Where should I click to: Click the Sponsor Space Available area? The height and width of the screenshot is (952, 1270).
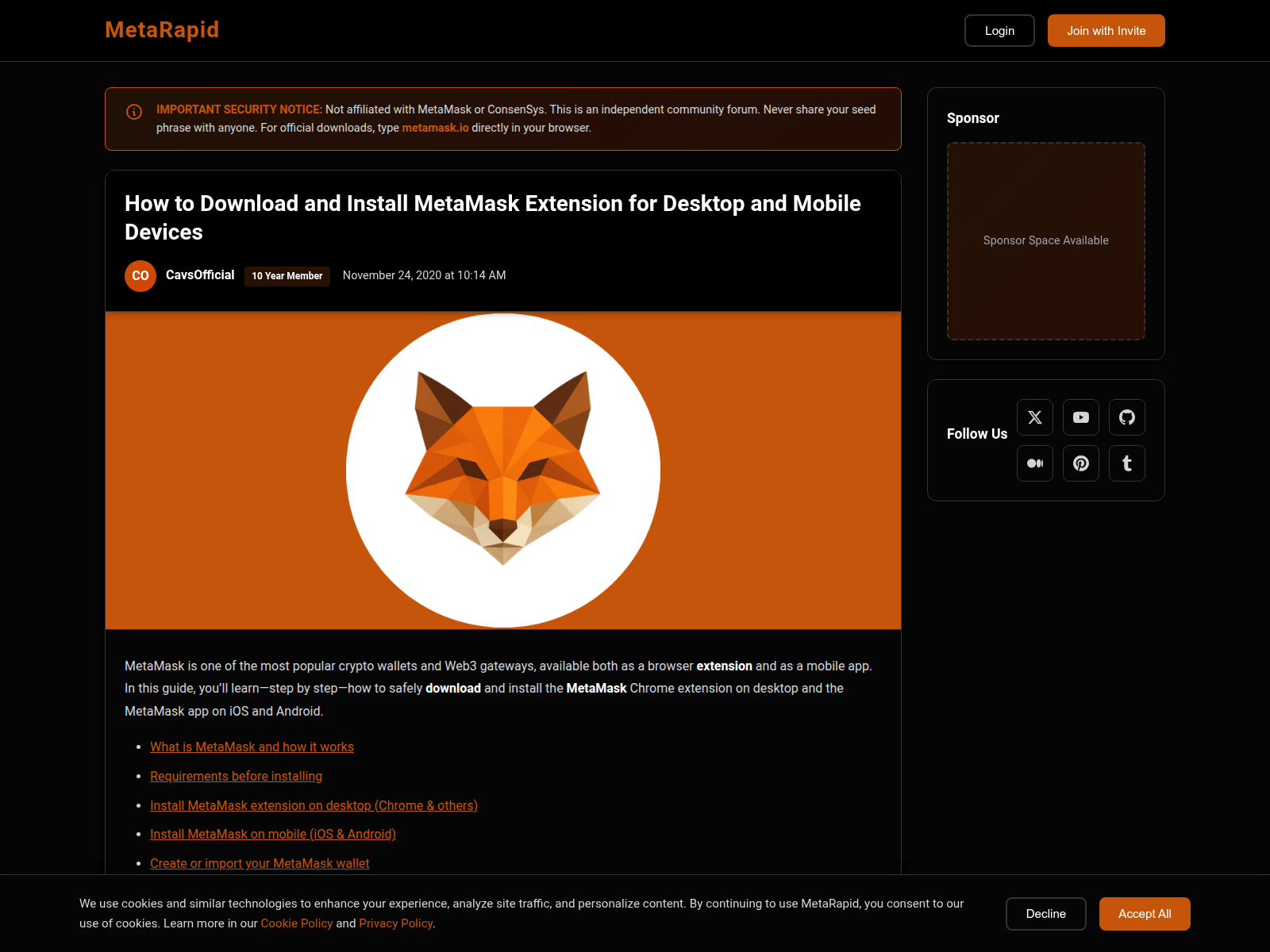[1045, 240]
